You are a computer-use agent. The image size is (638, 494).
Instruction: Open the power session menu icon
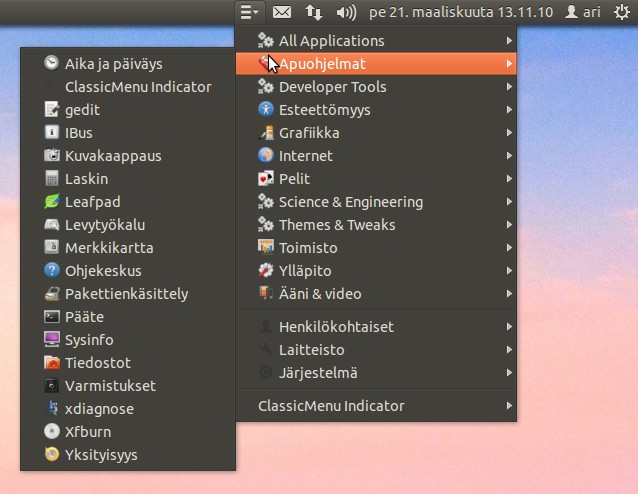click(622, 12)
